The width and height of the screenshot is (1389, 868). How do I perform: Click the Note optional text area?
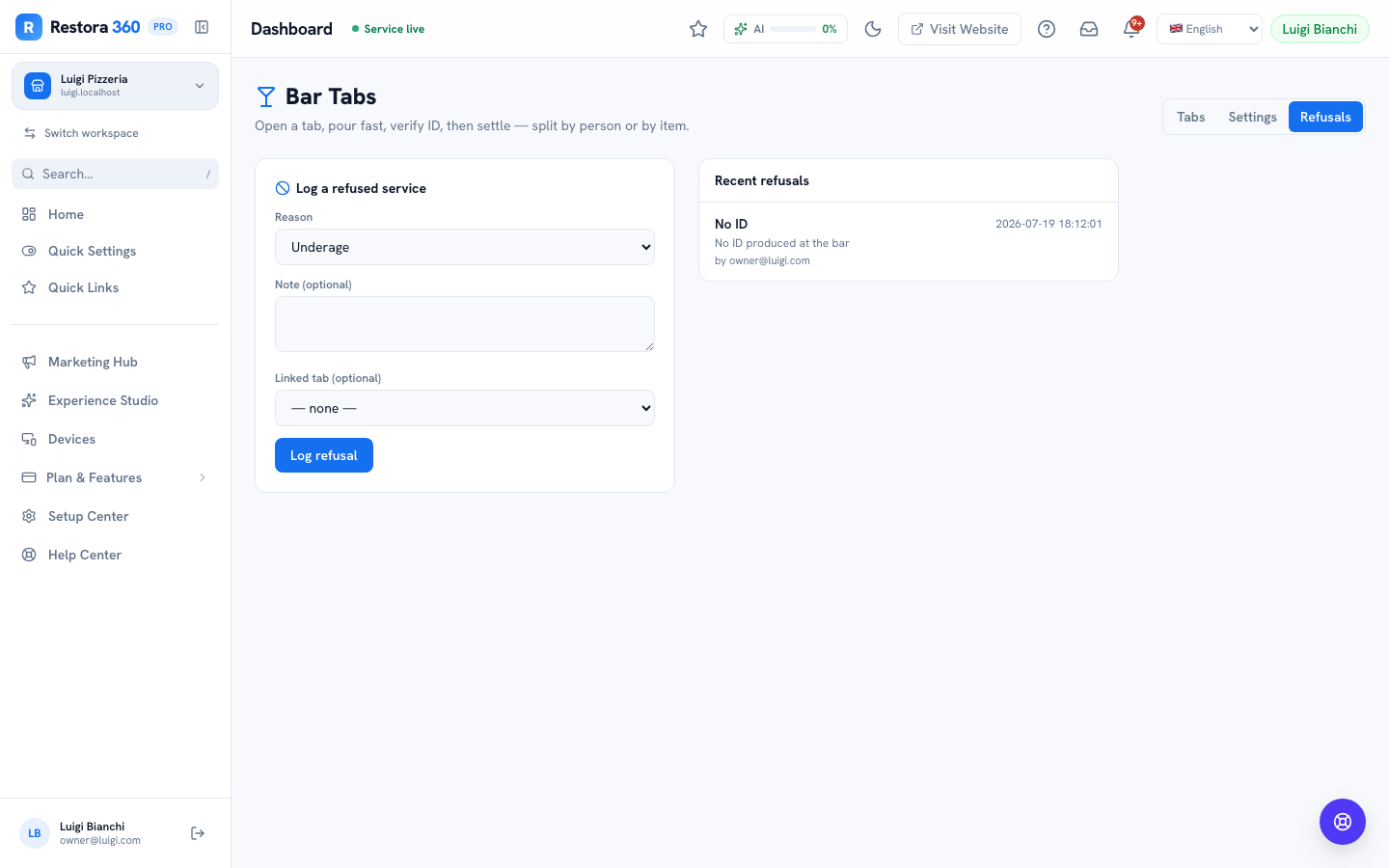coord(465,324)
